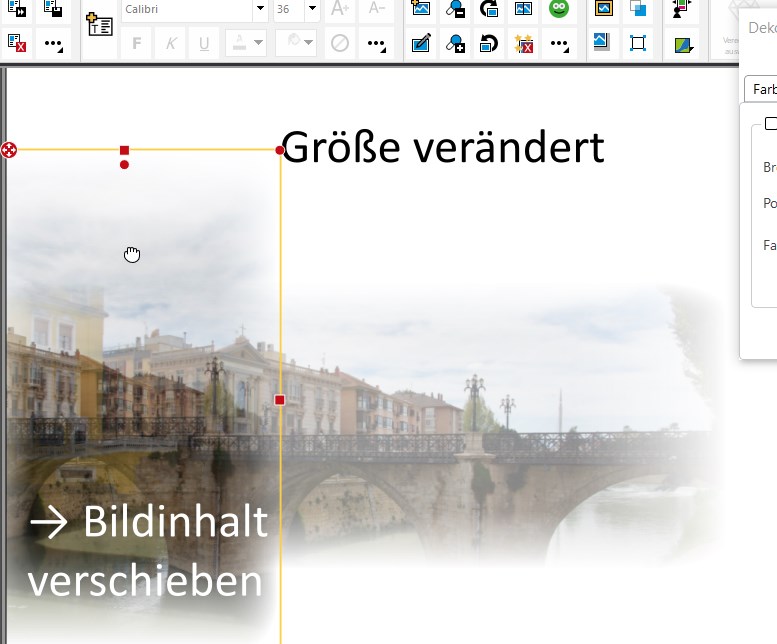777x644 pixels.
Task: Rotate the image counter-clockwise
Action: (489, 44)
